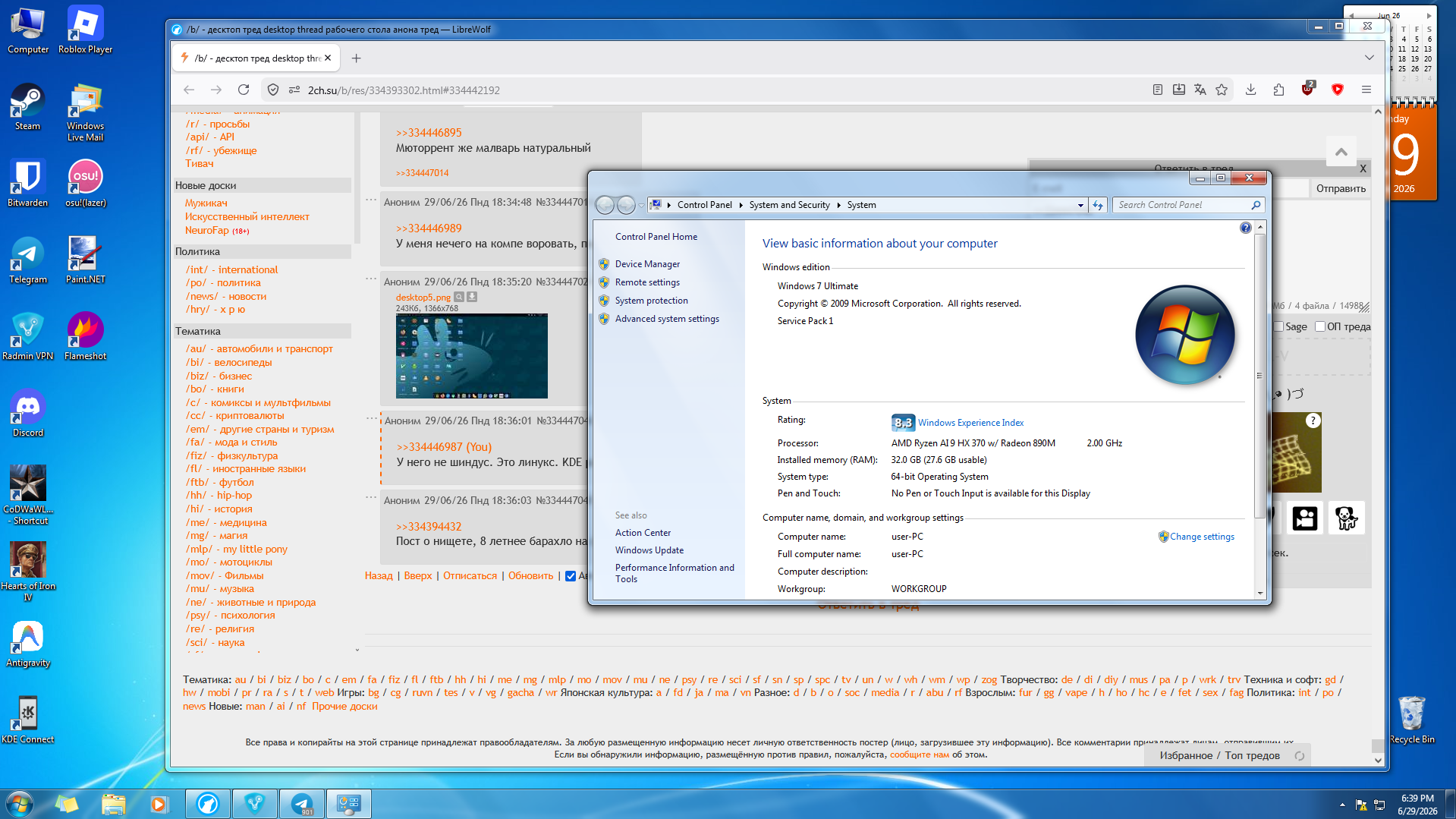The height and width of the screenshot is (819, 1456).
Task: Click the Windows Experience Index link
Action: coord(970,423)
